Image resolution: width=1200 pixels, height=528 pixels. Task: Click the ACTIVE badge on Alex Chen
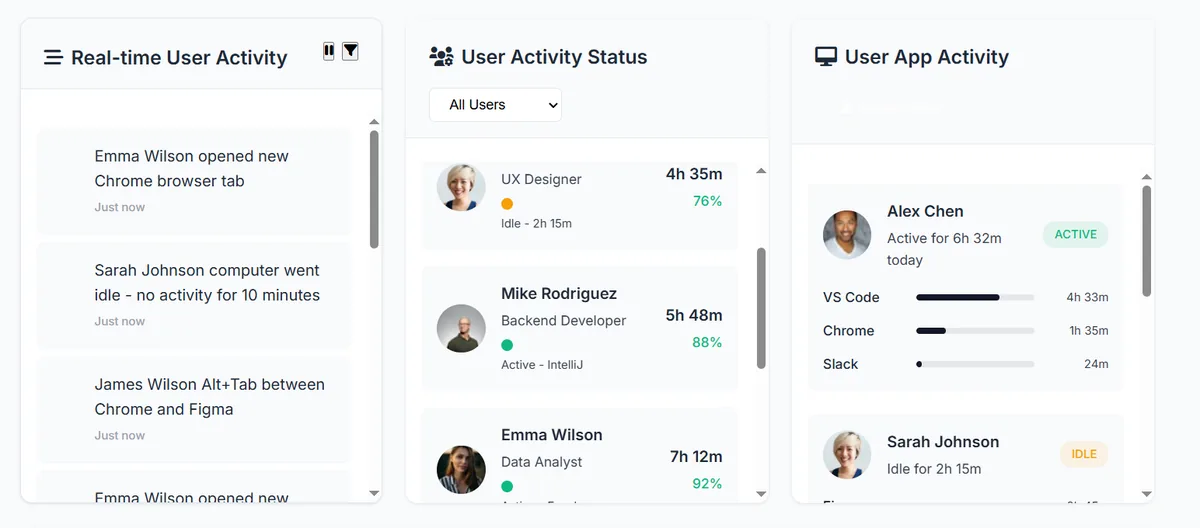(1076, 234)
